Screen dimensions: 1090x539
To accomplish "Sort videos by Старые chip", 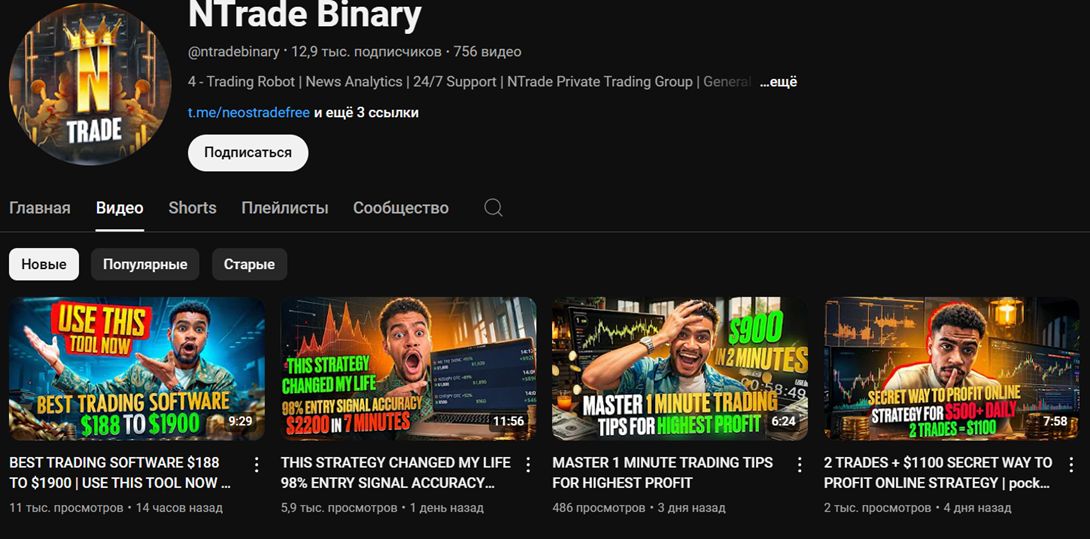I will (249, 264).
